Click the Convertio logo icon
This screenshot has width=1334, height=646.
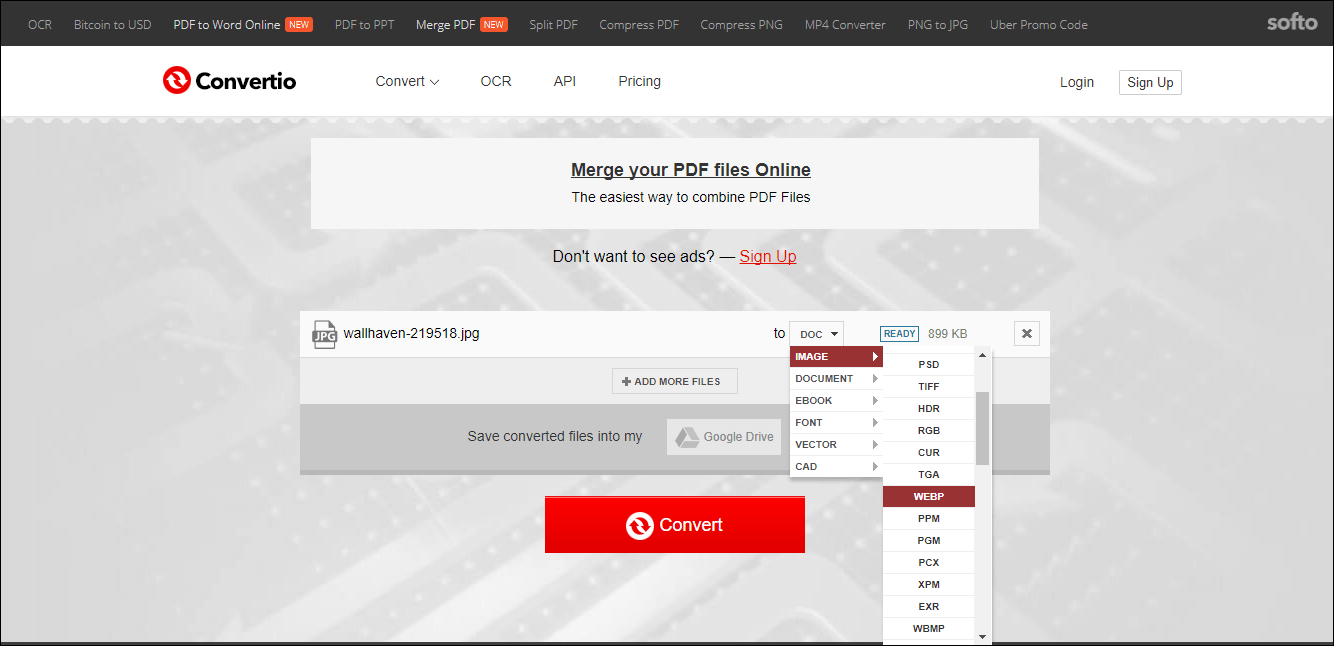pyautogui.click(x=177, y=81)
